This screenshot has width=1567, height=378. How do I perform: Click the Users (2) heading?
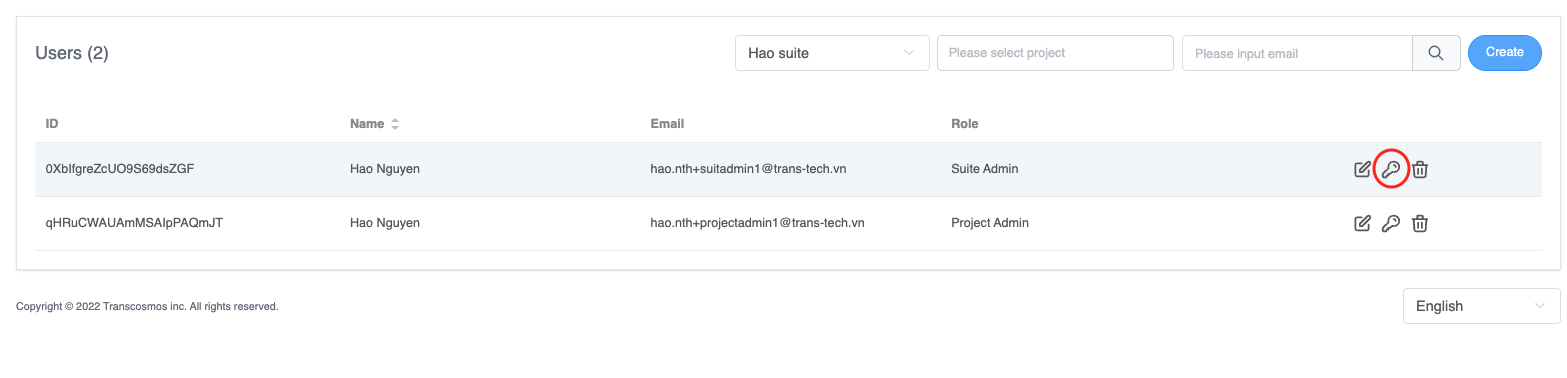(72, 53)
